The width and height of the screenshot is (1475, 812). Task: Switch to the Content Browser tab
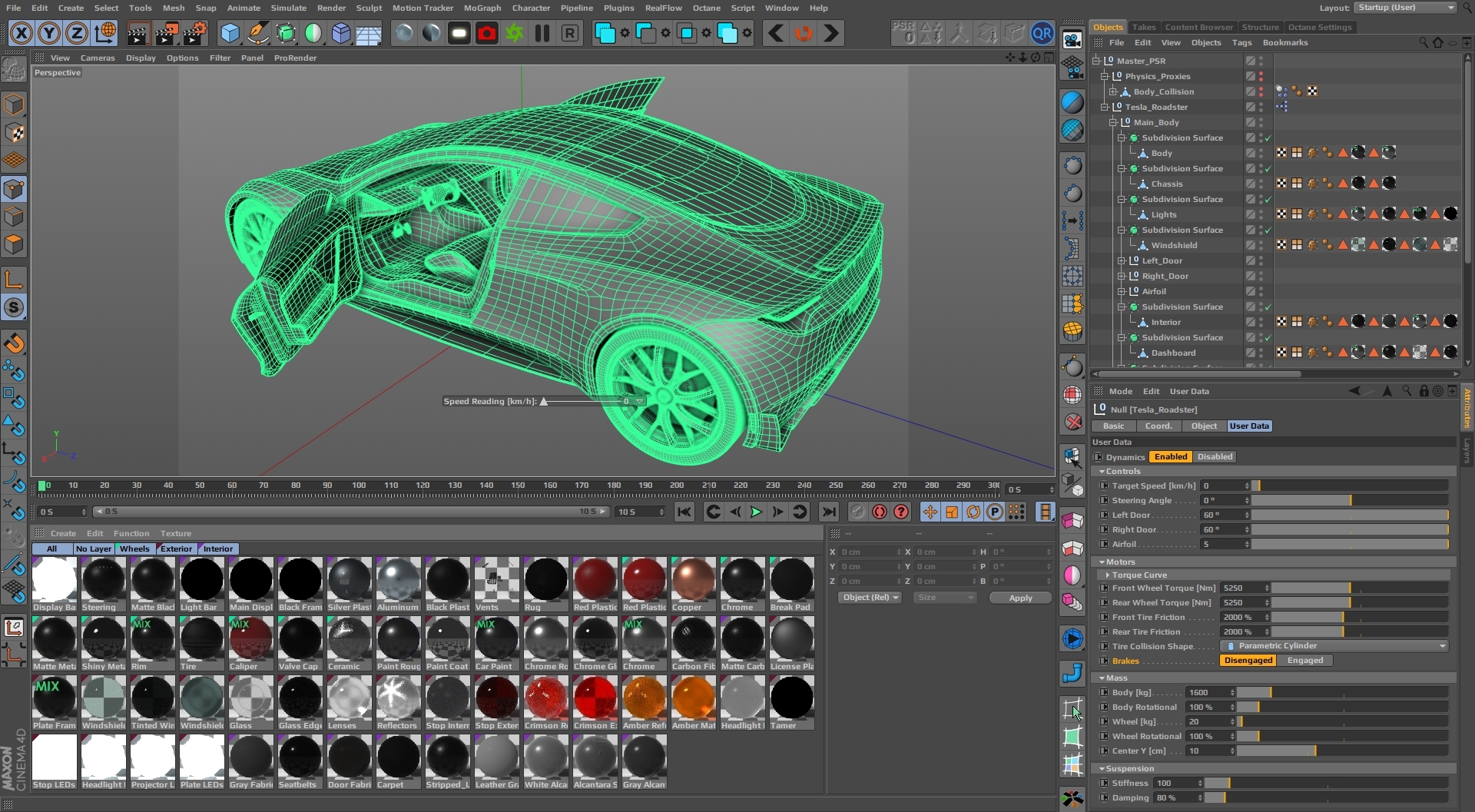point(1198,27)
